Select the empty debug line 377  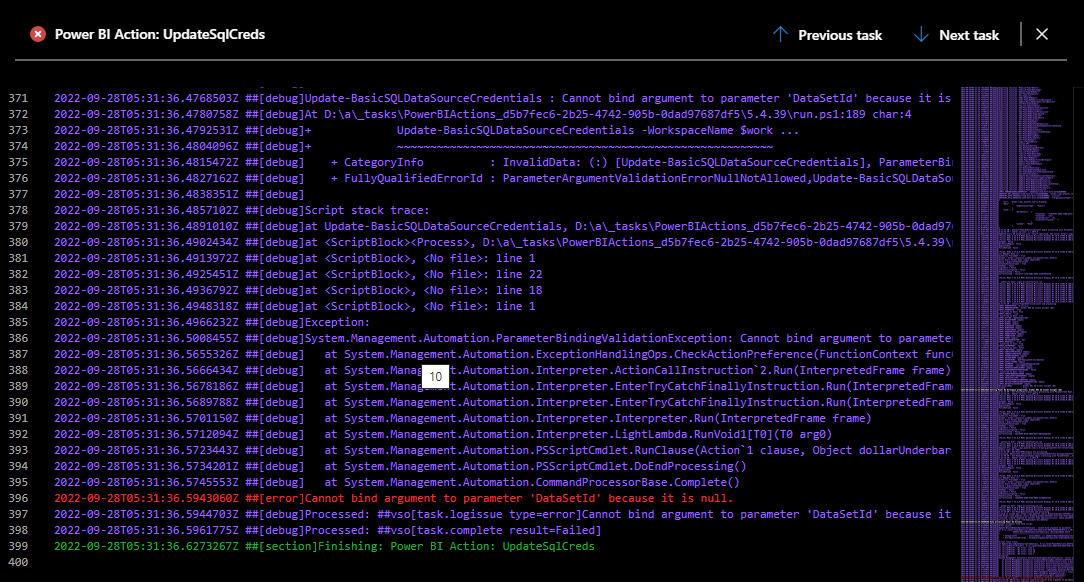[x=179, y=194]
